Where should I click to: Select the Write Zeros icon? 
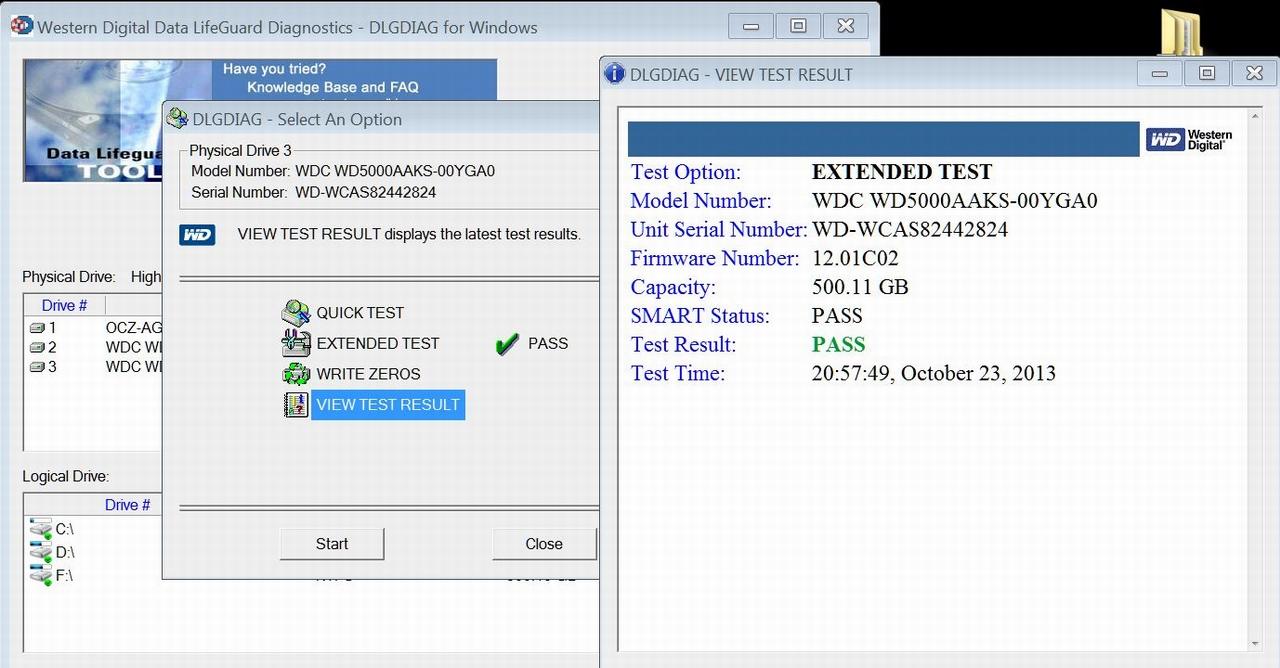click(x=296, y=374)
